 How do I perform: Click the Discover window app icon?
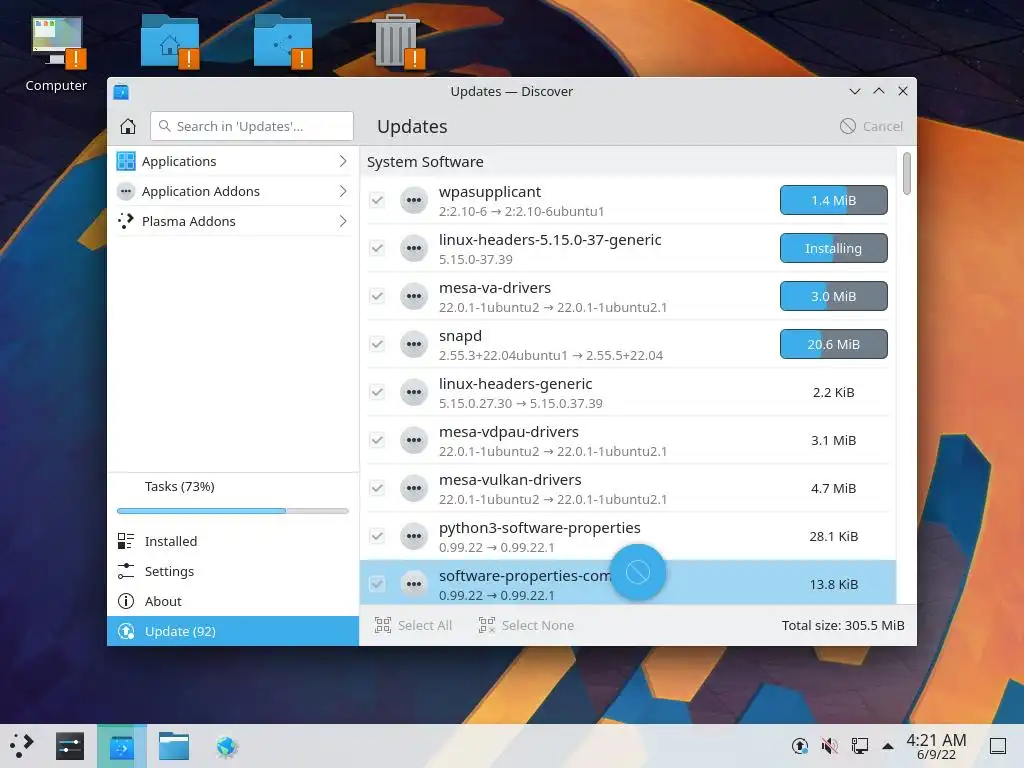[121, 91]
